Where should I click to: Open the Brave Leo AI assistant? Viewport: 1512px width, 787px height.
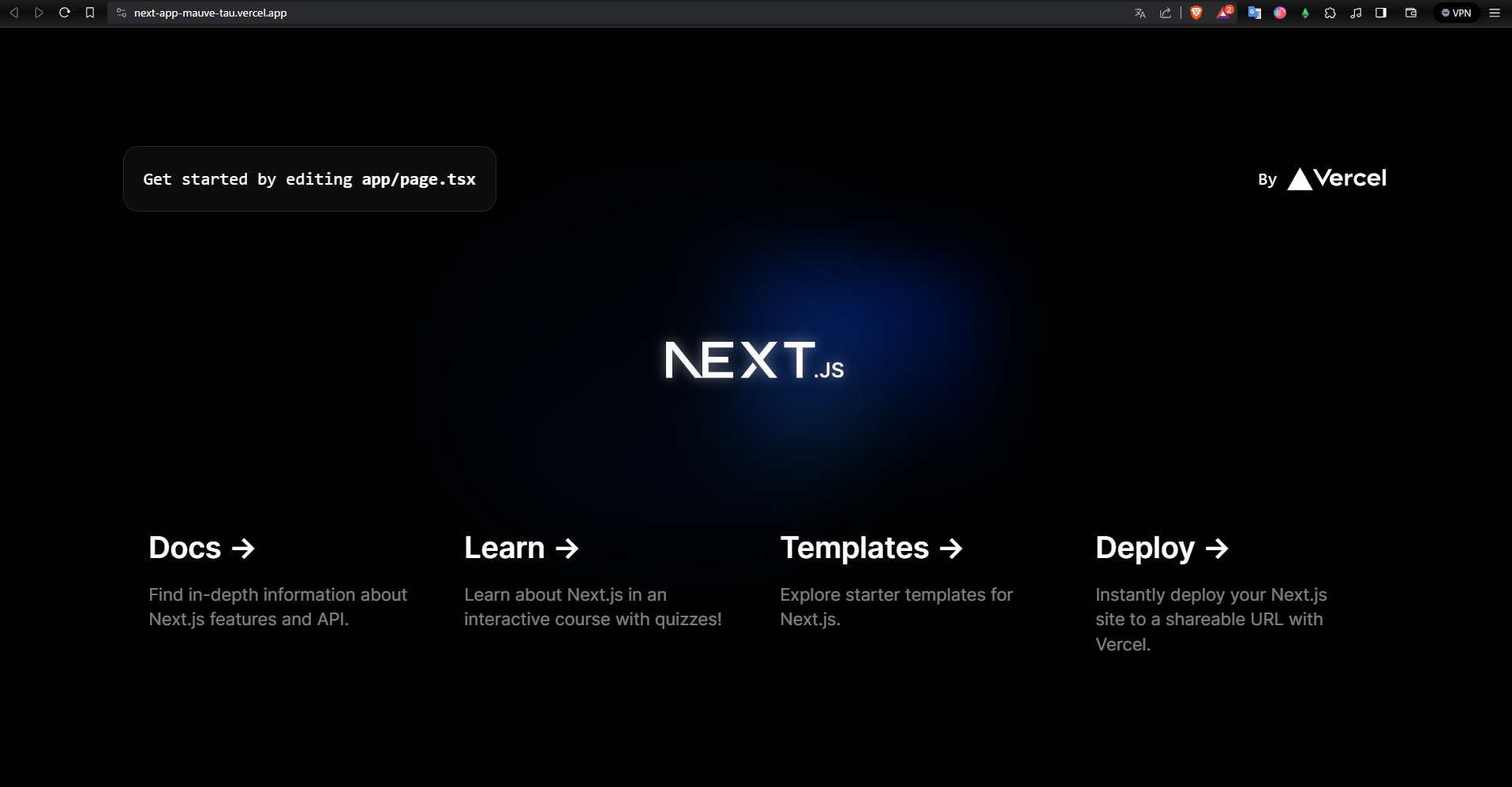coord(1281,13)
